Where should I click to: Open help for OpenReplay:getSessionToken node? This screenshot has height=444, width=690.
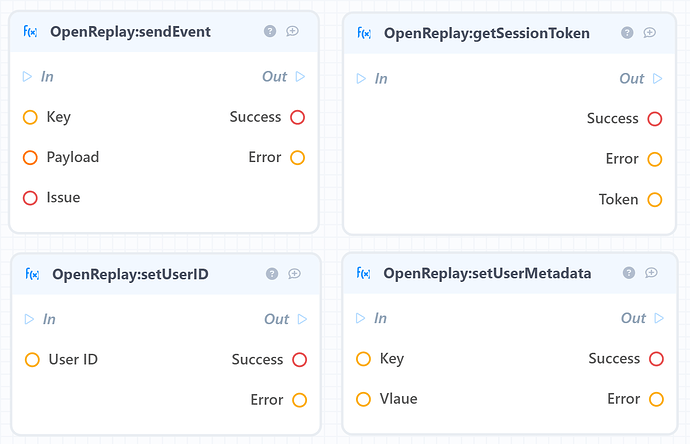(x=627, y=33)
